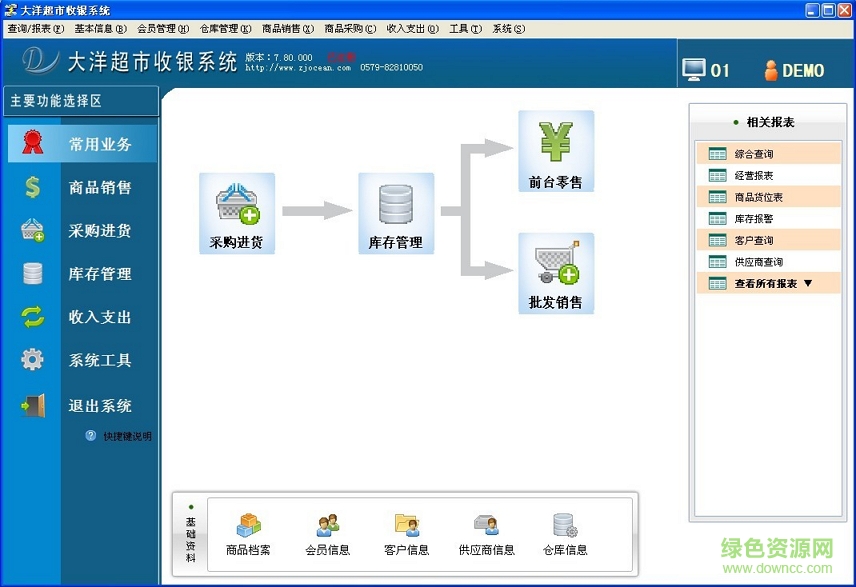Open 批发销售 wholesale cart icon
Viewport: 856px width, 587px height.
pyautogui.click(x=556, y=271)
